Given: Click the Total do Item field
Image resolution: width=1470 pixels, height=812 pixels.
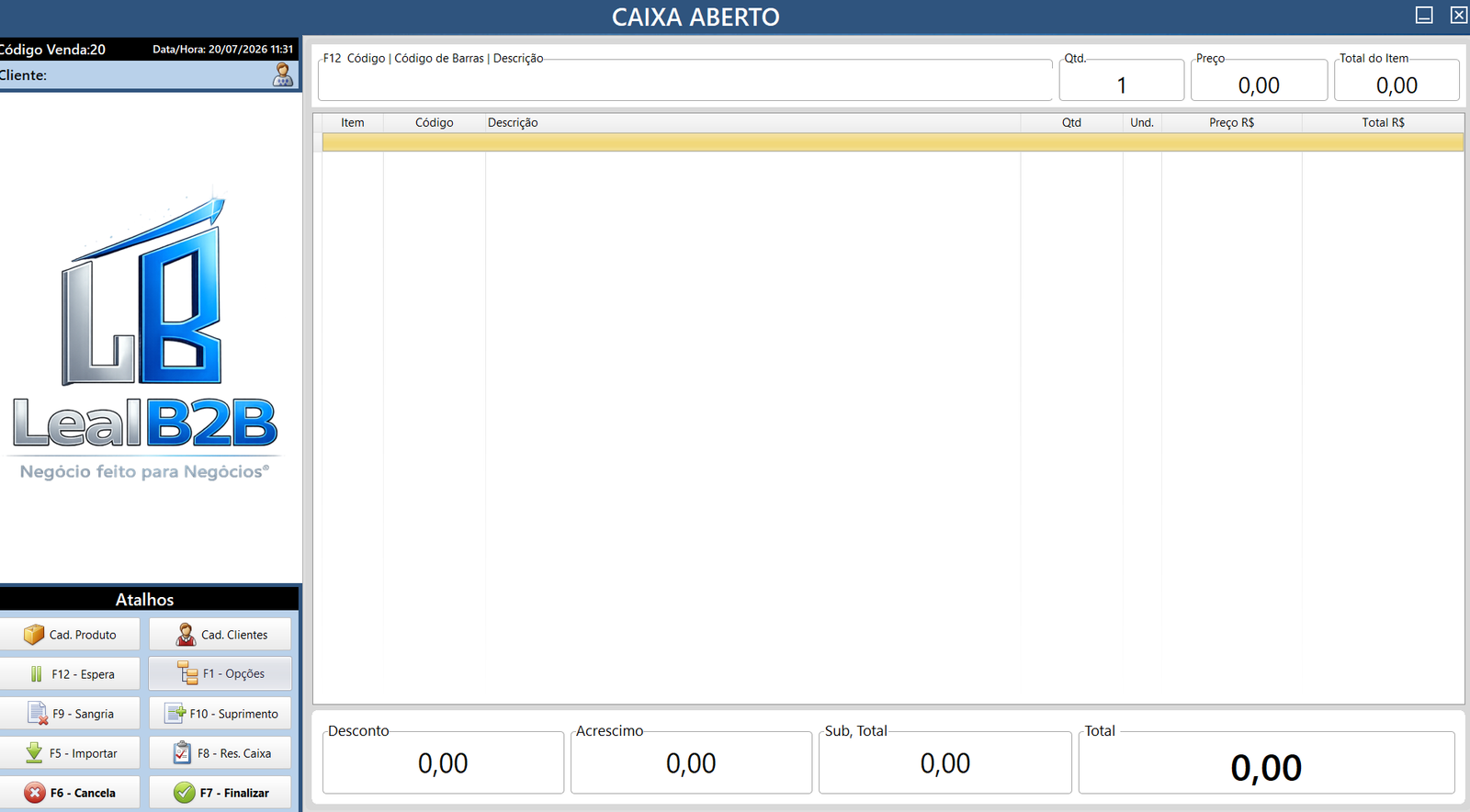Looking at the screenshot, I should coord(1397,83).
